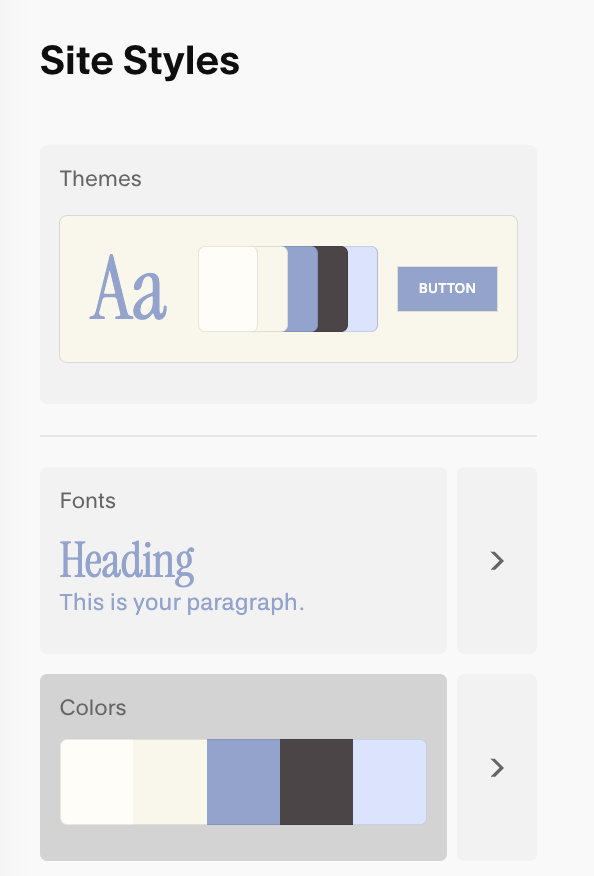Select the periwinkle blue swatch in Colors
Screen dimensions: 594x876
point(243,782)
